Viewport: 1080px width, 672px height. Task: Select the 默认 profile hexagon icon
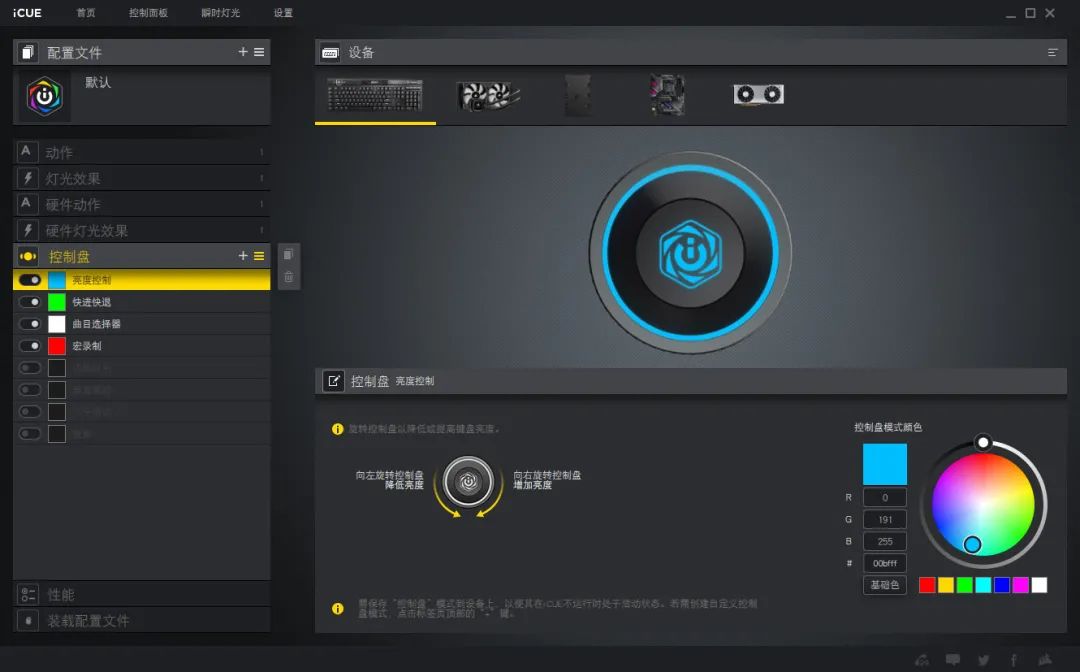(x=45, y=96)
